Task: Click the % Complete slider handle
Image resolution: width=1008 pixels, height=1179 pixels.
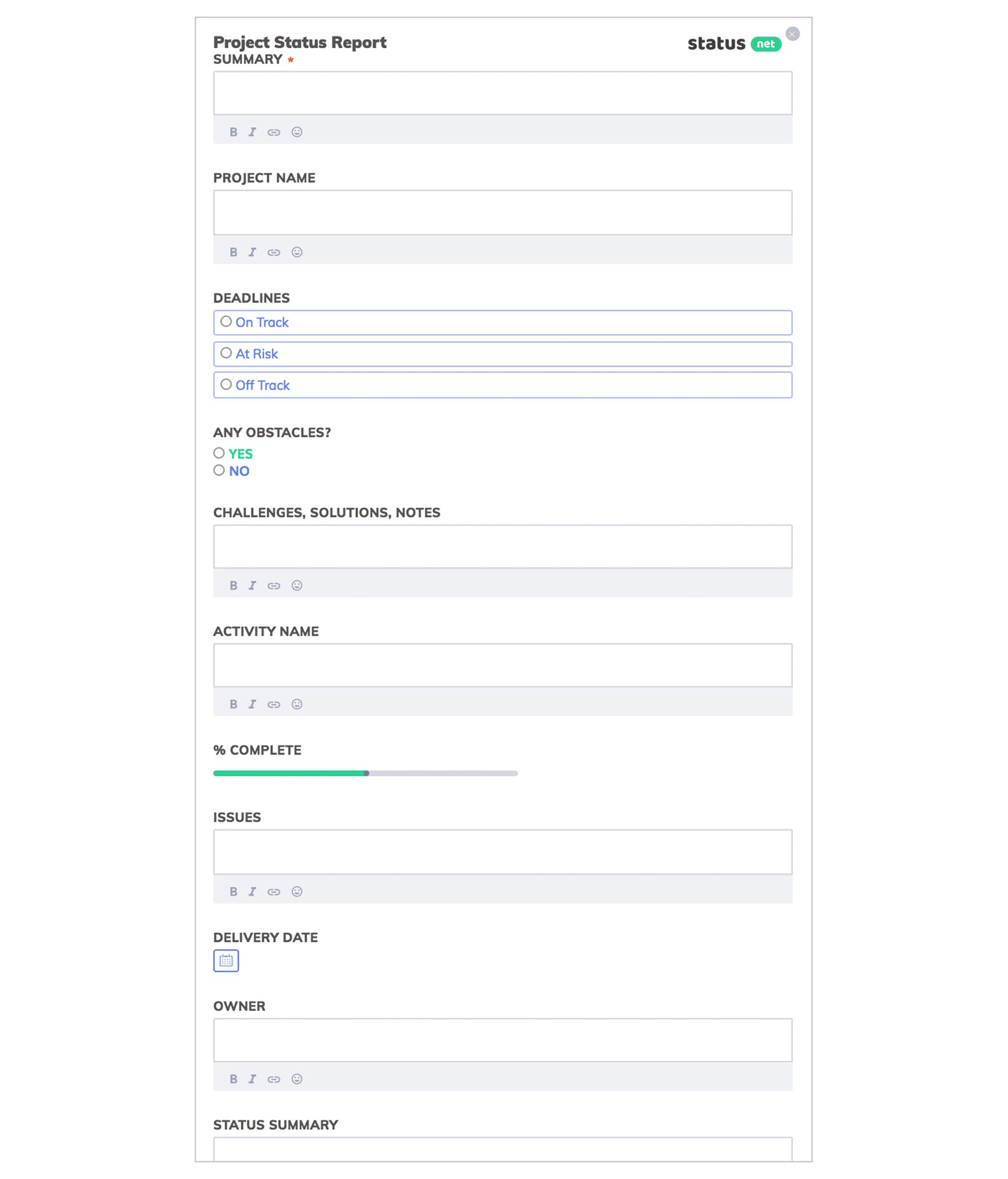Action: 367,773
